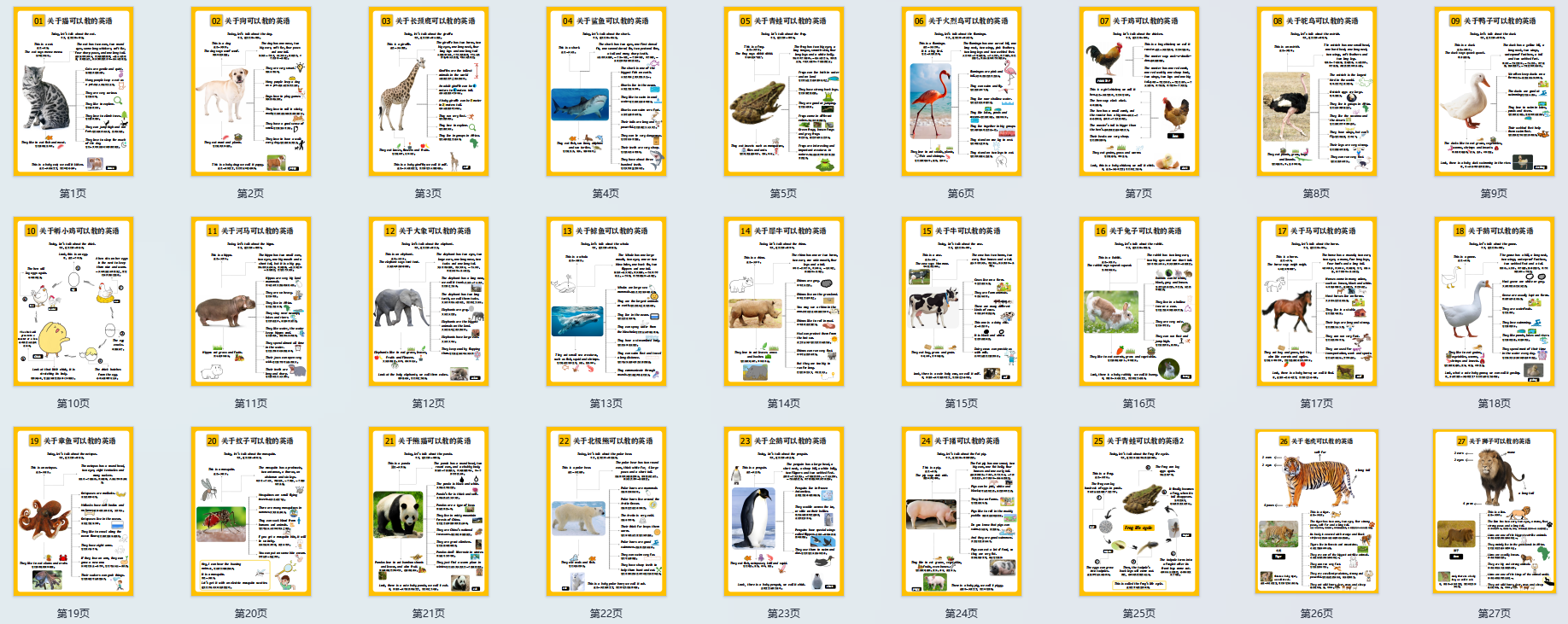Select the polar bear thumbnail numbered 22
The width and height of the screenshot is (1568, 624).
(606, 511)
